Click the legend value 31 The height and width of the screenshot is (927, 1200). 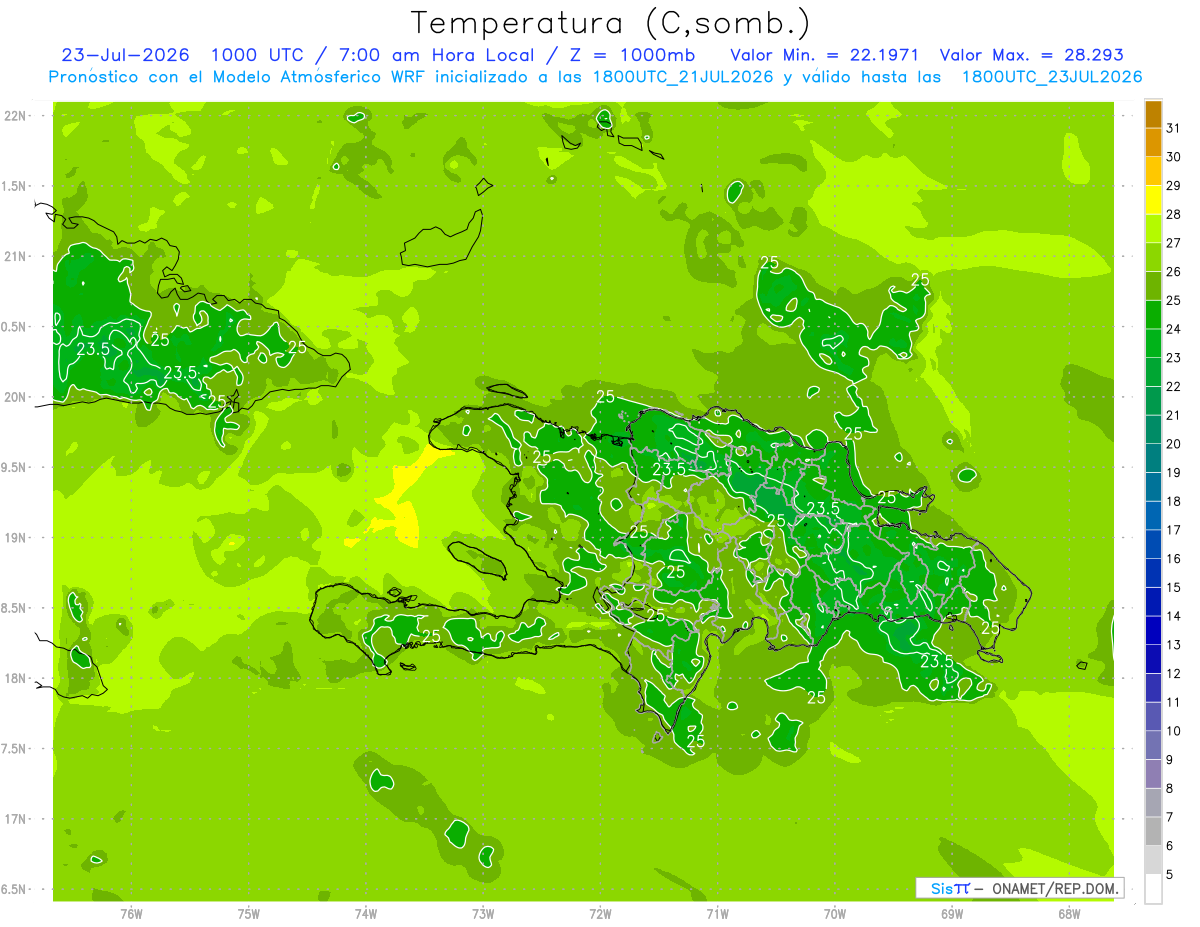1174,128
